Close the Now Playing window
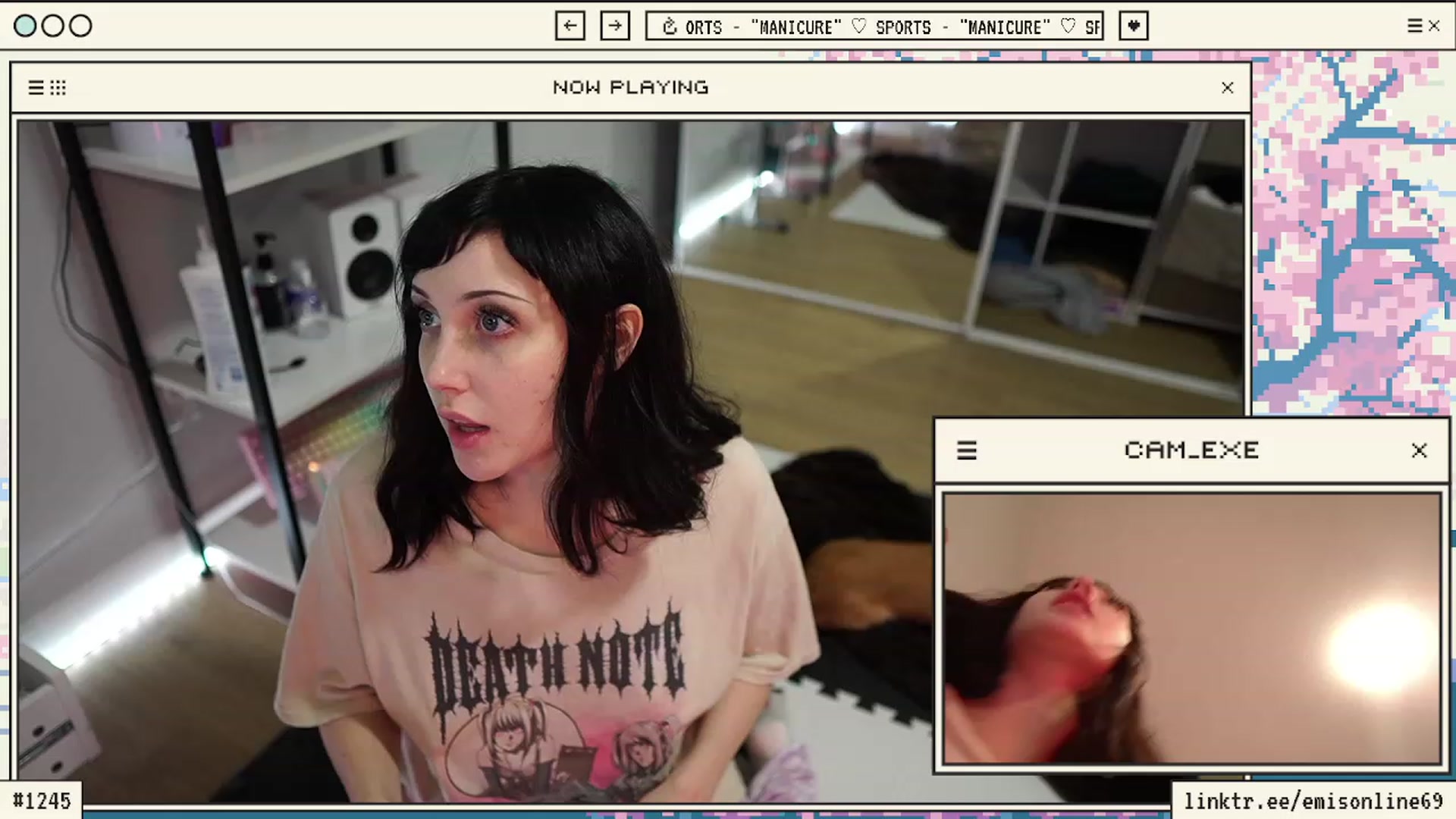The height and width of the screenshot is (819, 1456). [x=1228, y=88]
